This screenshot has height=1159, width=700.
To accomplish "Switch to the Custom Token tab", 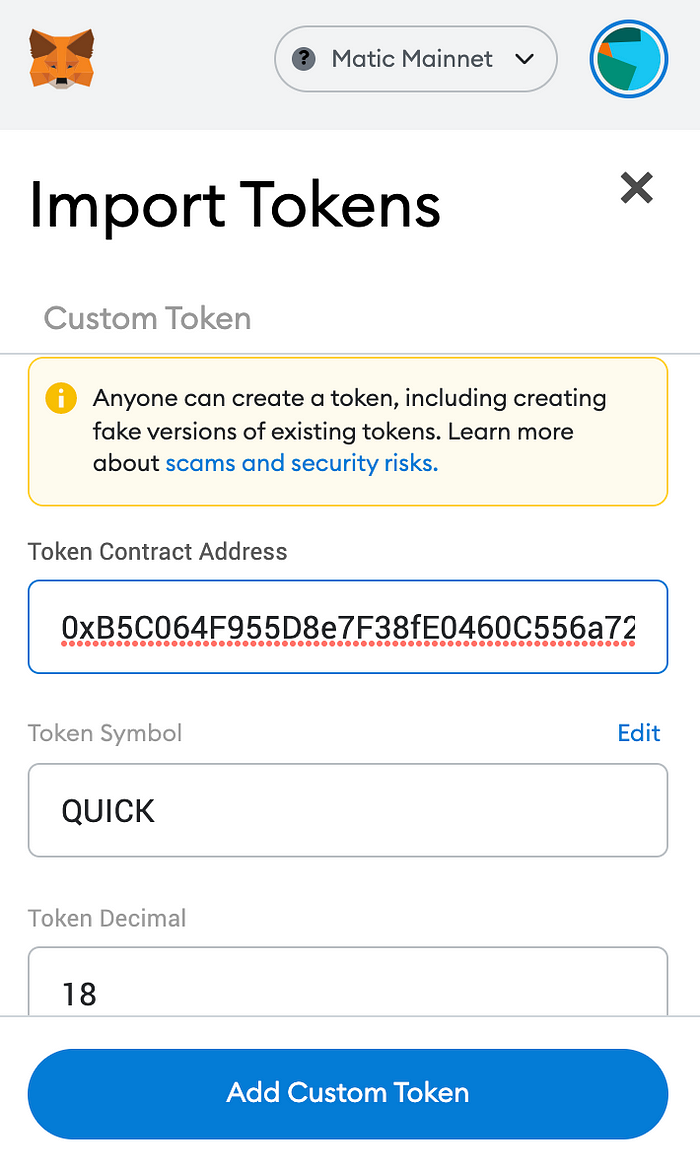I will pyautogui.click(x=146, y=318).
